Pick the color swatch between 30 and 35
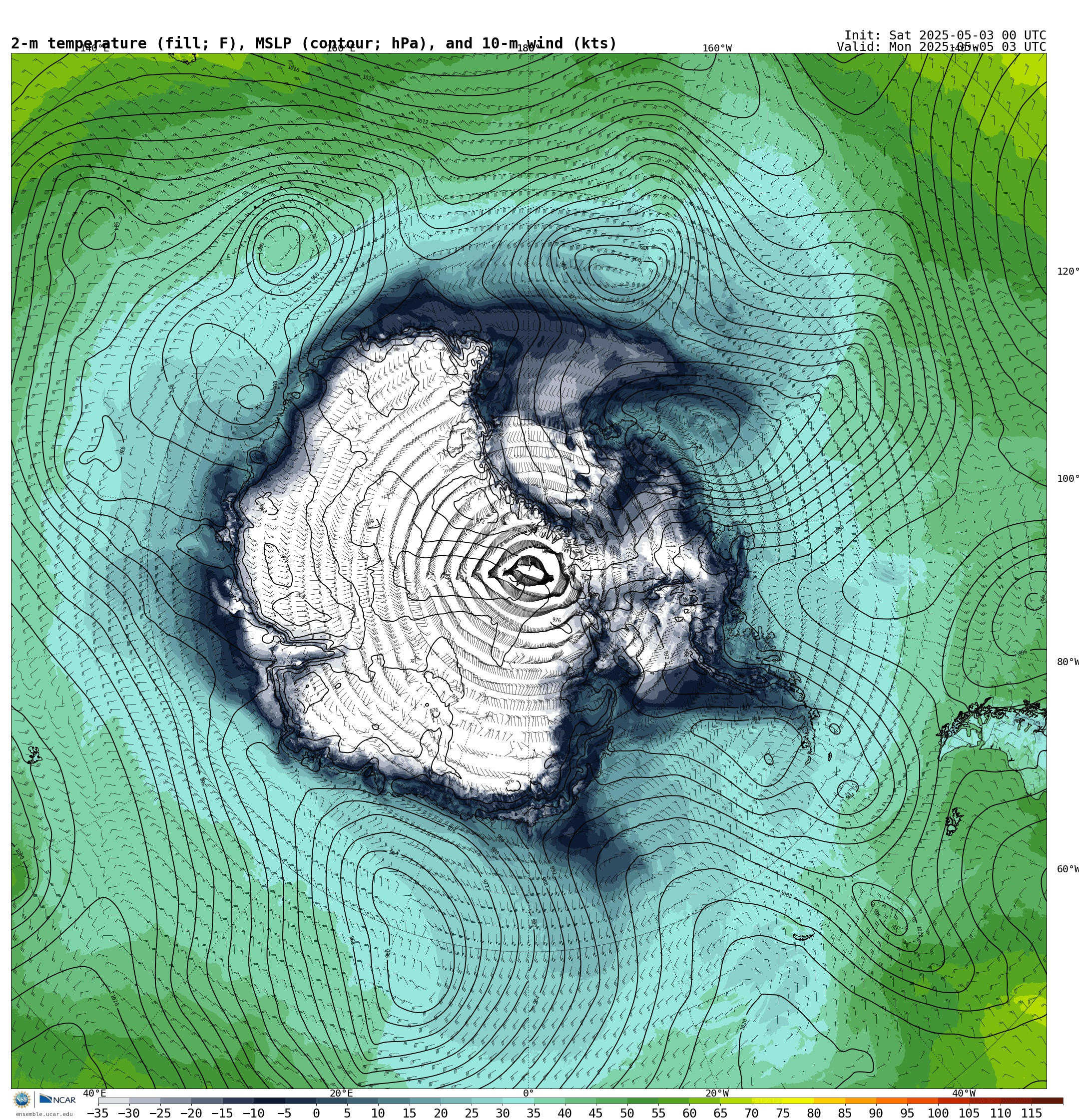1079x1120 pixels. pos(518,1101)
